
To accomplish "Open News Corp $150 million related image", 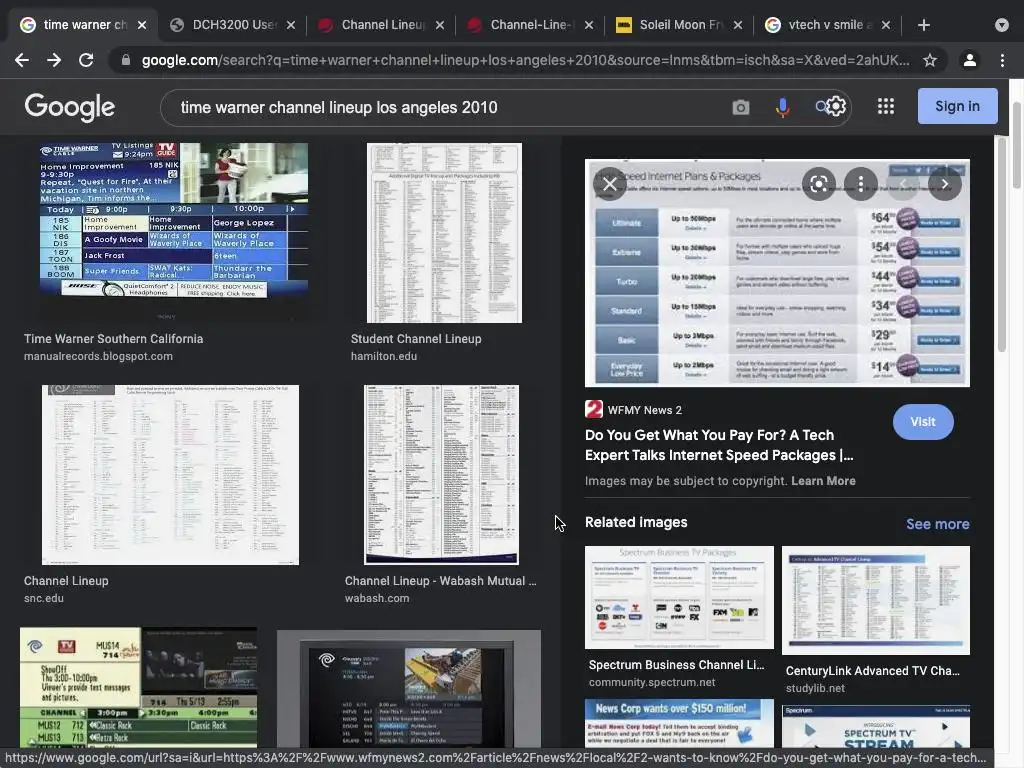I will pyautogui.click(x=679, y=723).
